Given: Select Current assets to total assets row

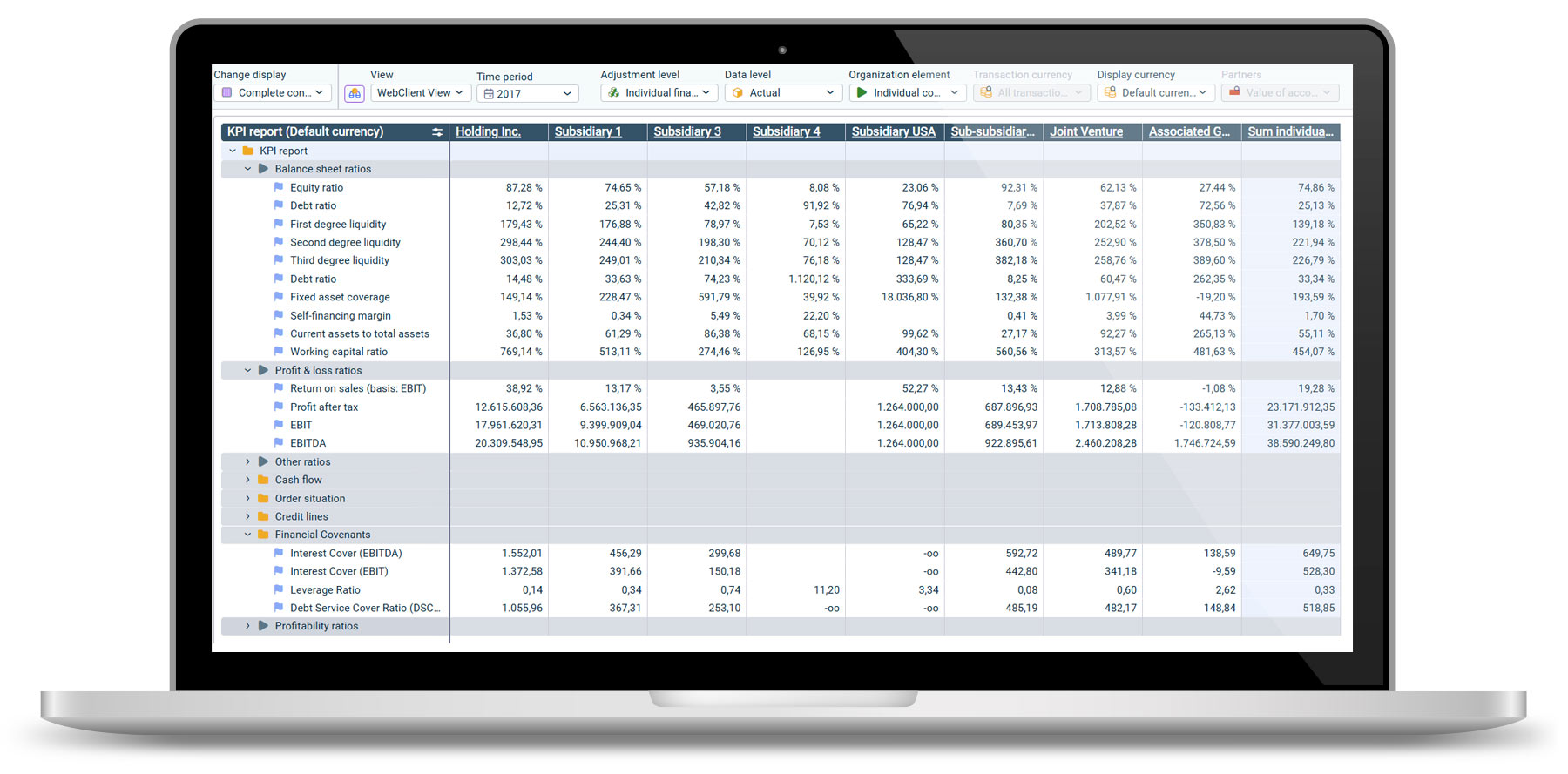Looking at the screenshot, I should pyautogui.click(x=781, y=333).
